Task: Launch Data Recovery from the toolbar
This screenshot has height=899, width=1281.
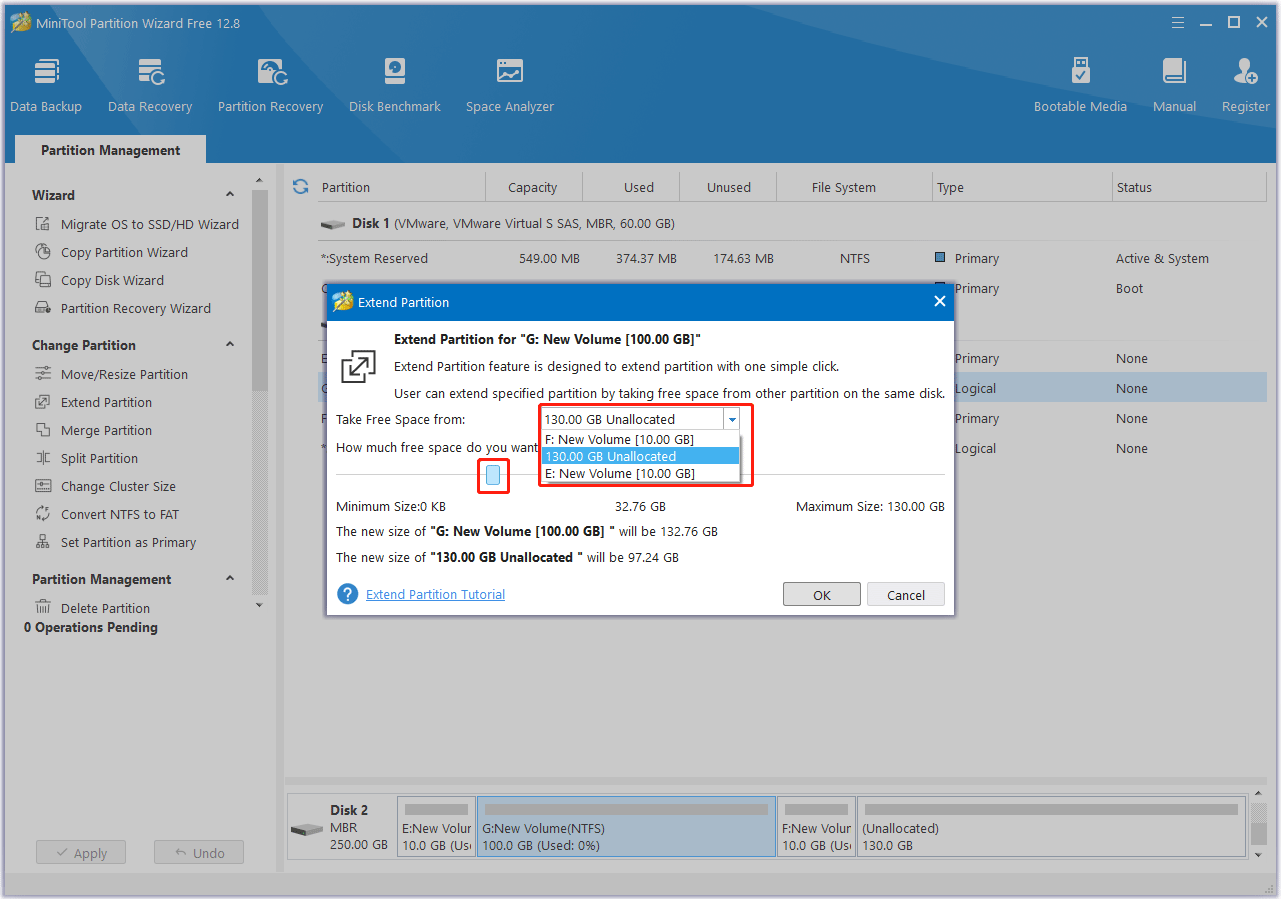Action: click(x=150, y=85)
